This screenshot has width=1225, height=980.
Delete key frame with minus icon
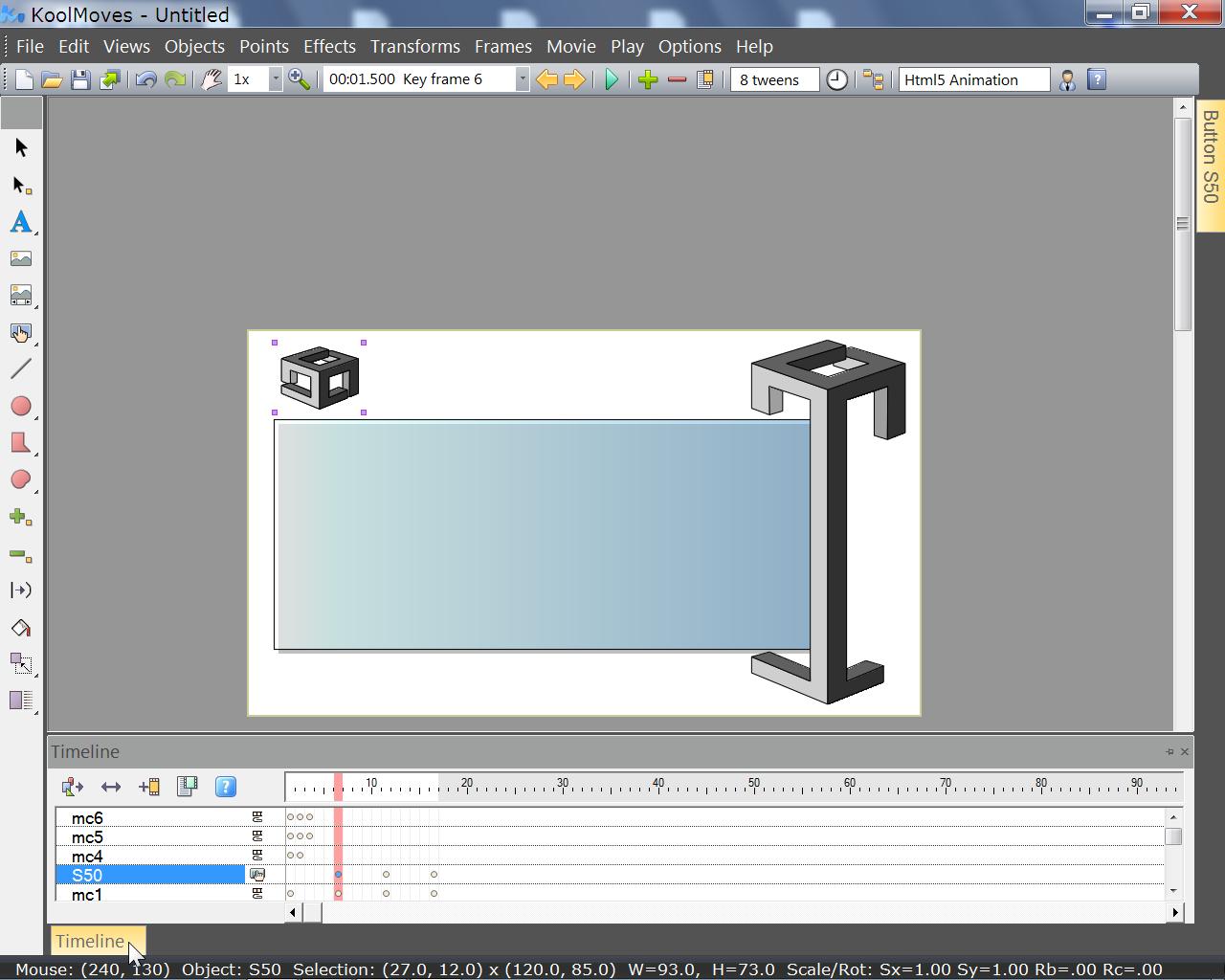(677, 79)
